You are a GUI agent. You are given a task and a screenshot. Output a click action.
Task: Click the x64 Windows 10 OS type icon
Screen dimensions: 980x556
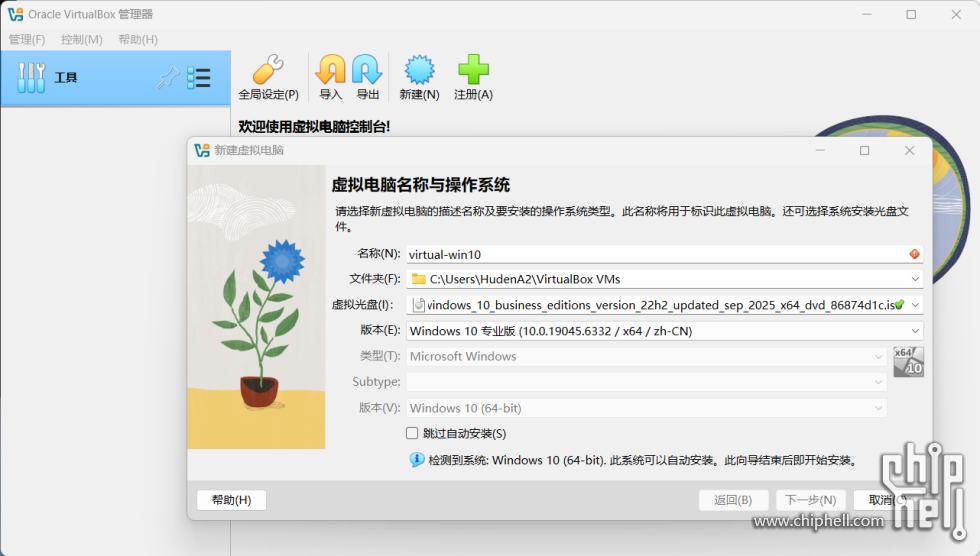click(x=908, y=362)
